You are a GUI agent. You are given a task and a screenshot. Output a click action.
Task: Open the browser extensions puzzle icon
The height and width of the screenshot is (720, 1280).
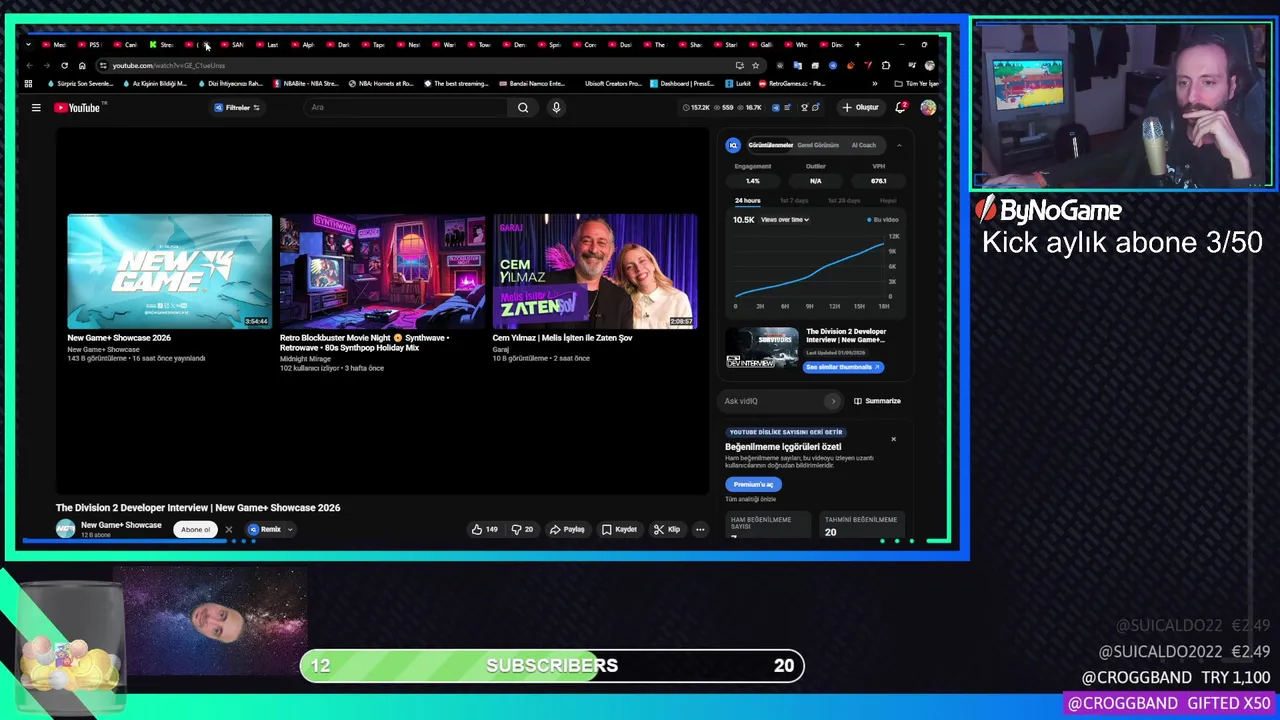[886, 66]
